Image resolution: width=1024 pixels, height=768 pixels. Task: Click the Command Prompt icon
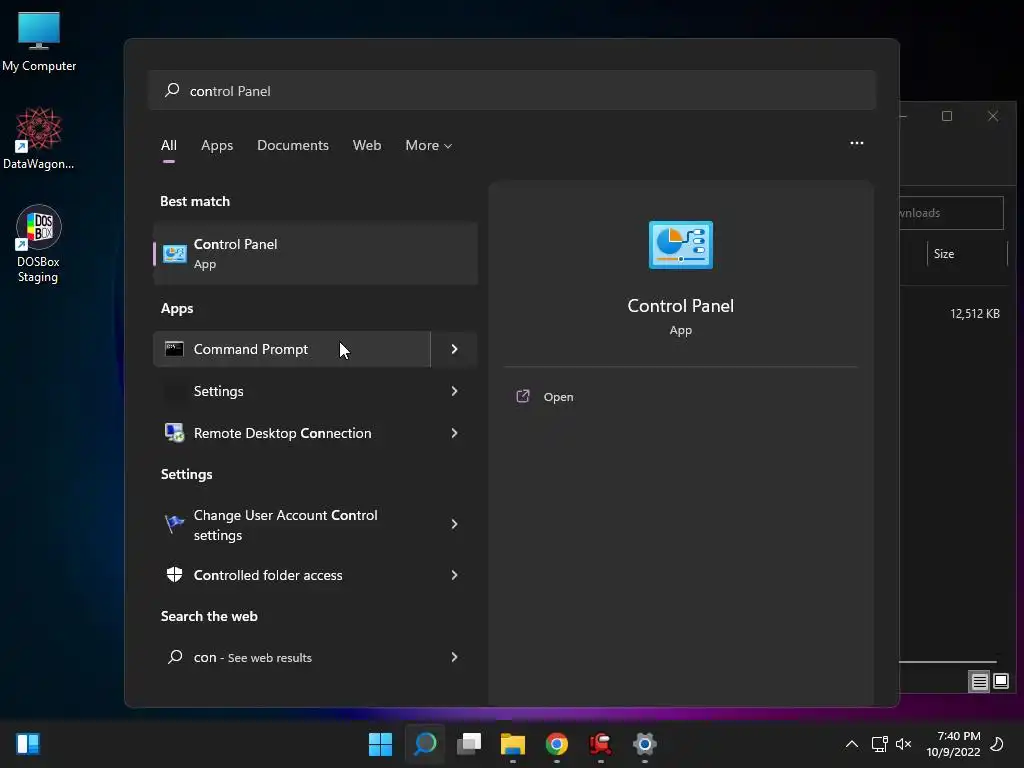point(174,349)
